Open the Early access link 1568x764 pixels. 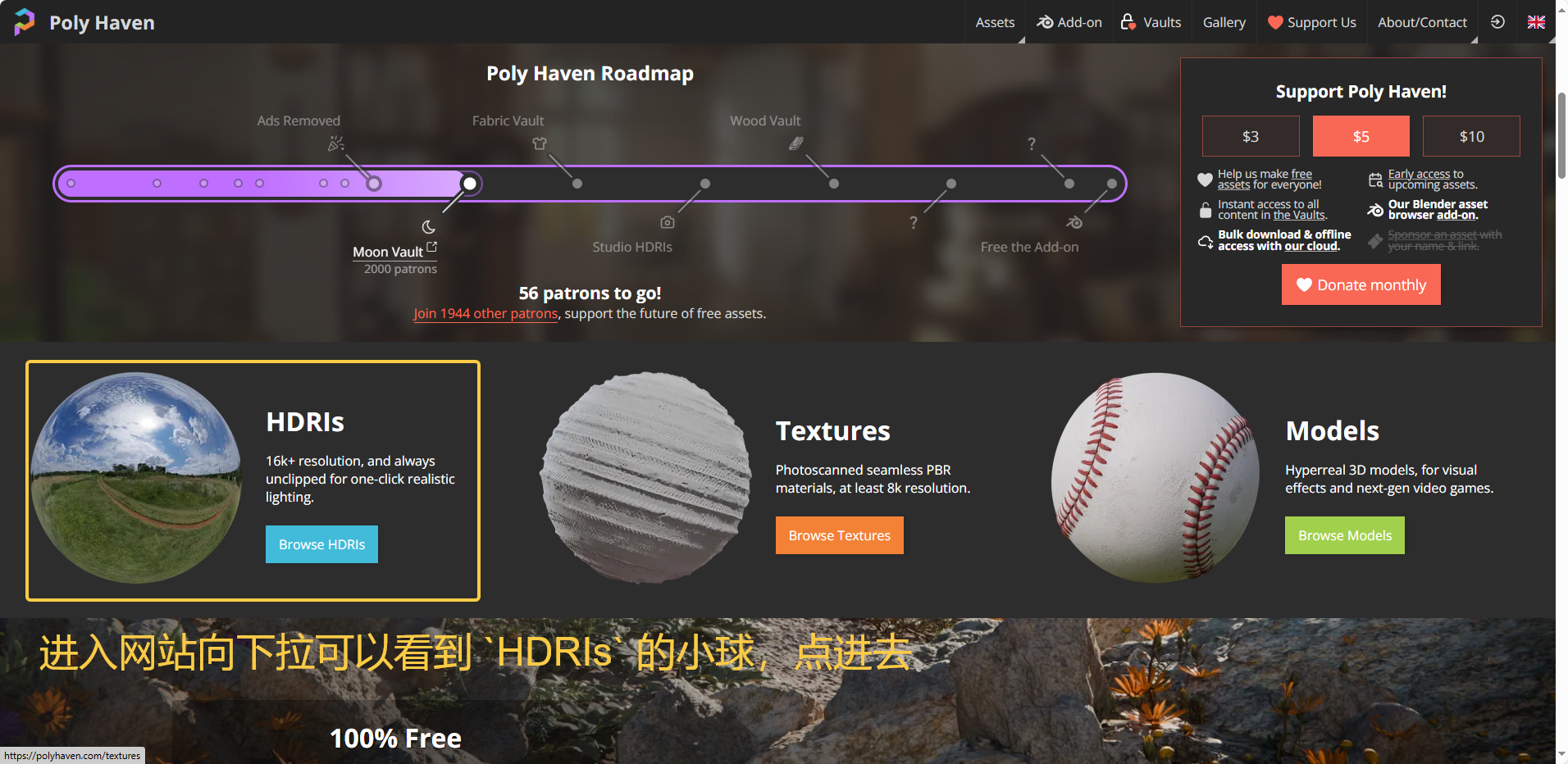(x=1420, y=174)
